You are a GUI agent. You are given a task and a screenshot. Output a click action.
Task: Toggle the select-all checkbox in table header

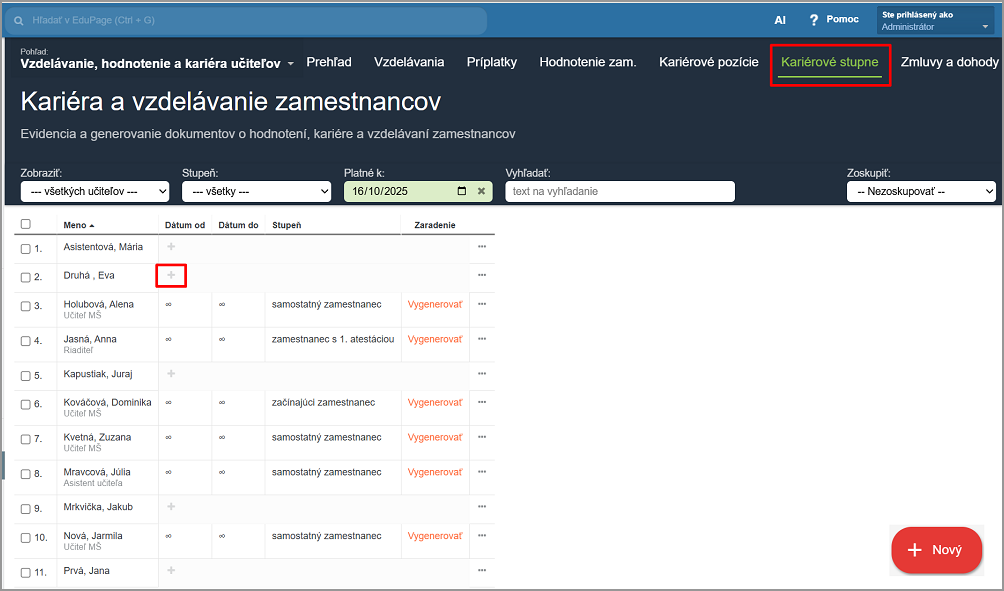[26, 225]
